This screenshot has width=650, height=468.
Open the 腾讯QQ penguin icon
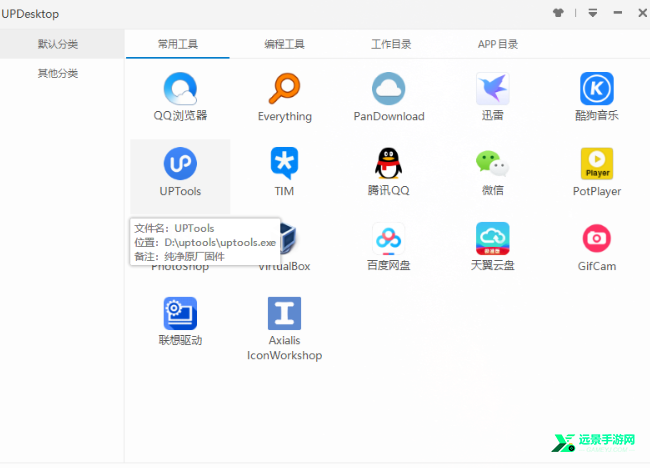[388, 164]
